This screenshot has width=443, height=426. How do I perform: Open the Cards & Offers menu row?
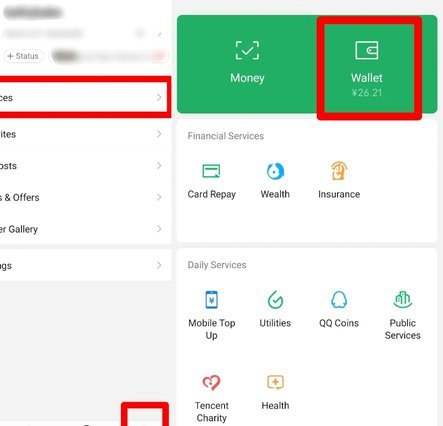[86, 197]
